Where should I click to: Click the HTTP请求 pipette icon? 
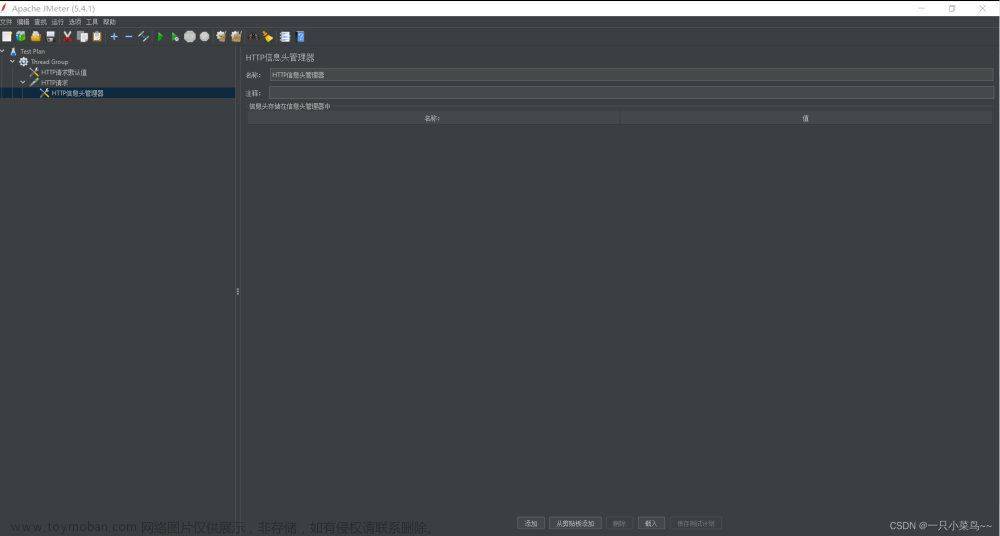coord(34,82)
